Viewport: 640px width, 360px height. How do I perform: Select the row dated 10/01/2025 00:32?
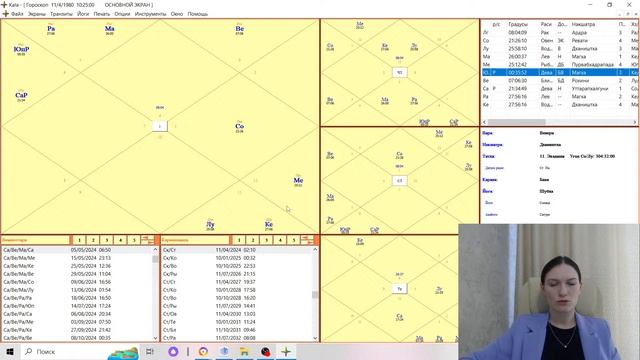pyautogui.click(x=237, y=258)
